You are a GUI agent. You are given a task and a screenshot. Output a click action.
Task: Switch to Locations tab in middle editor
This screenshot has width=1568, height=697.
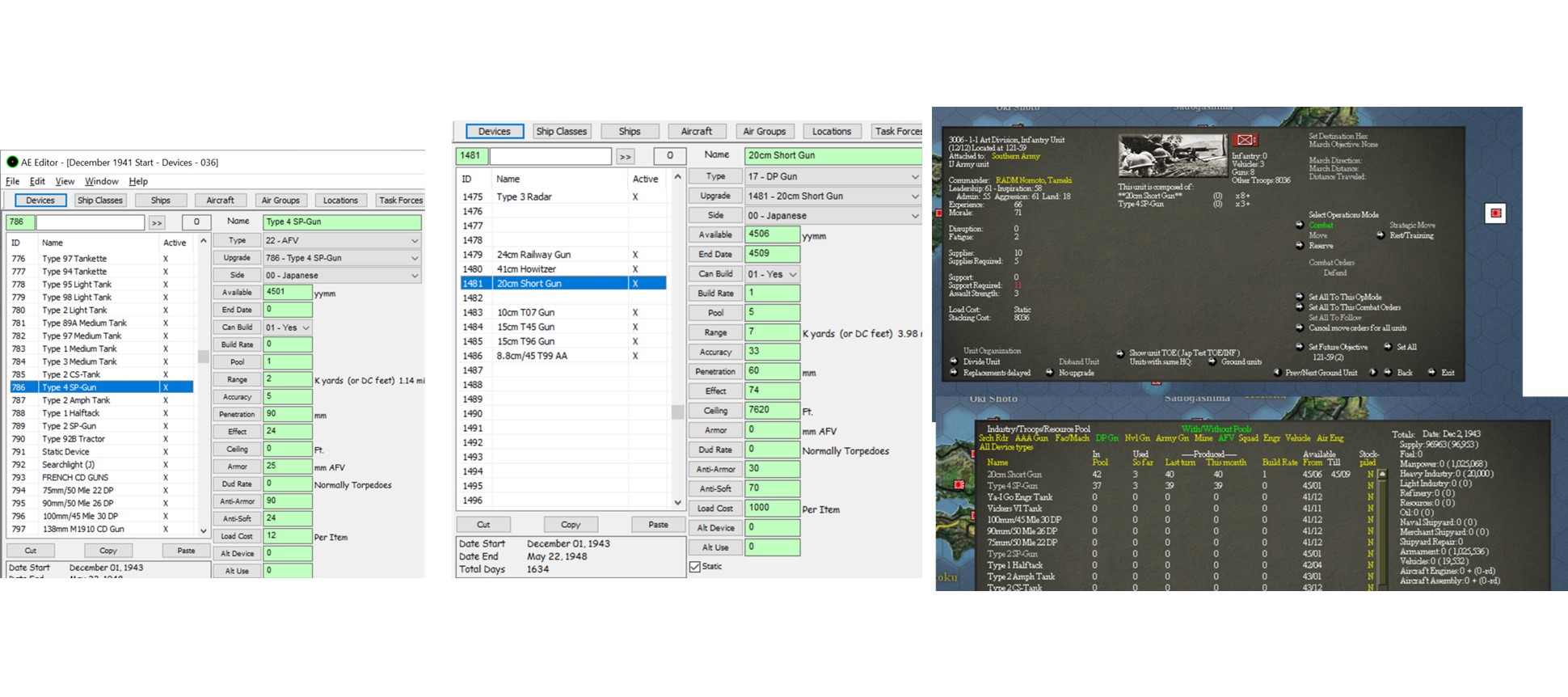pyautogui.click(x=832, y=131)
